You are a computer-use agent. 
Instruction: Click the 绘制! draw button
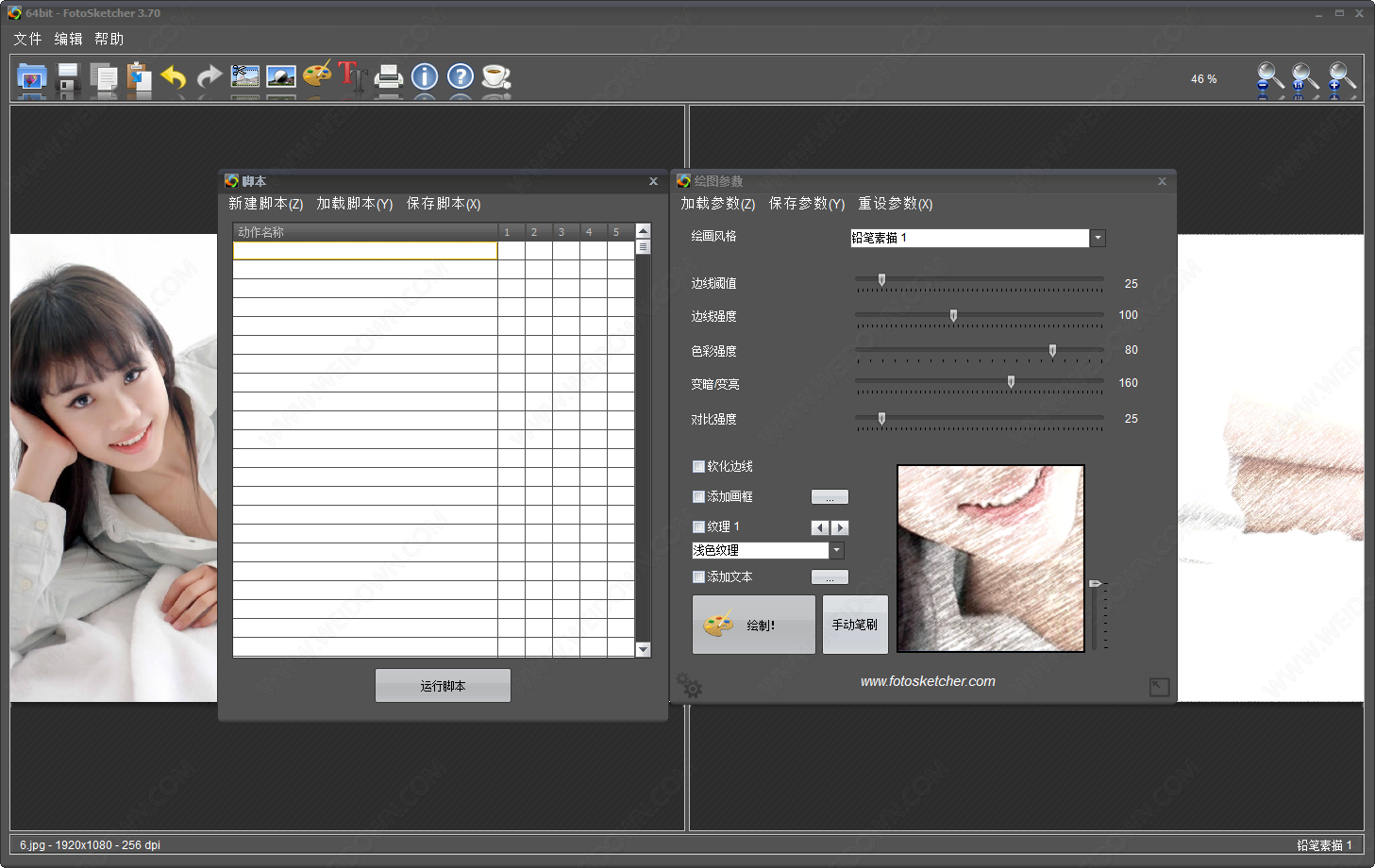(753, 625)
